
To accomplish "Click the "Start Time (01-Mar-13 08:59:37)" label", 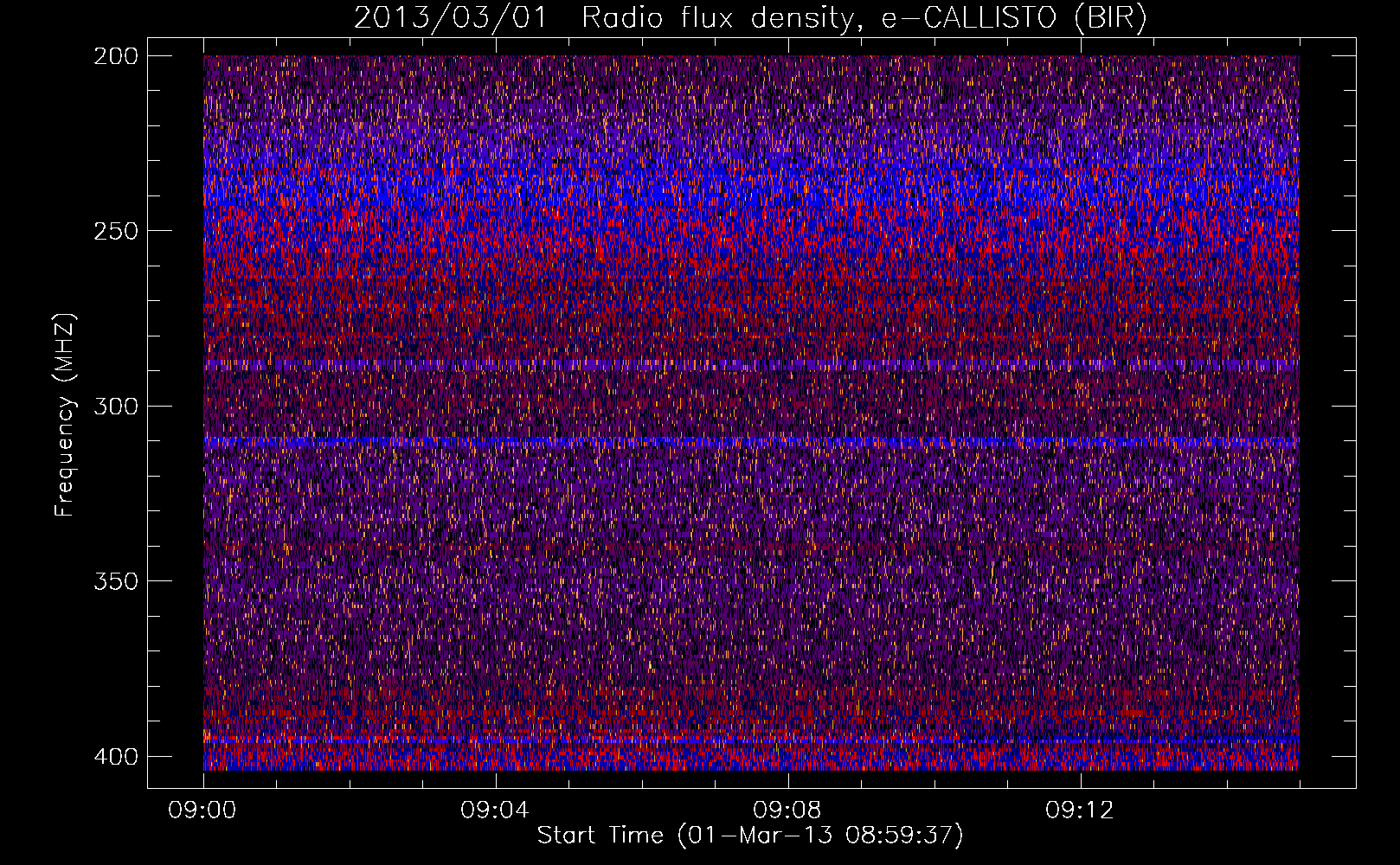I will pyautogui.click(x=750, y=836).
